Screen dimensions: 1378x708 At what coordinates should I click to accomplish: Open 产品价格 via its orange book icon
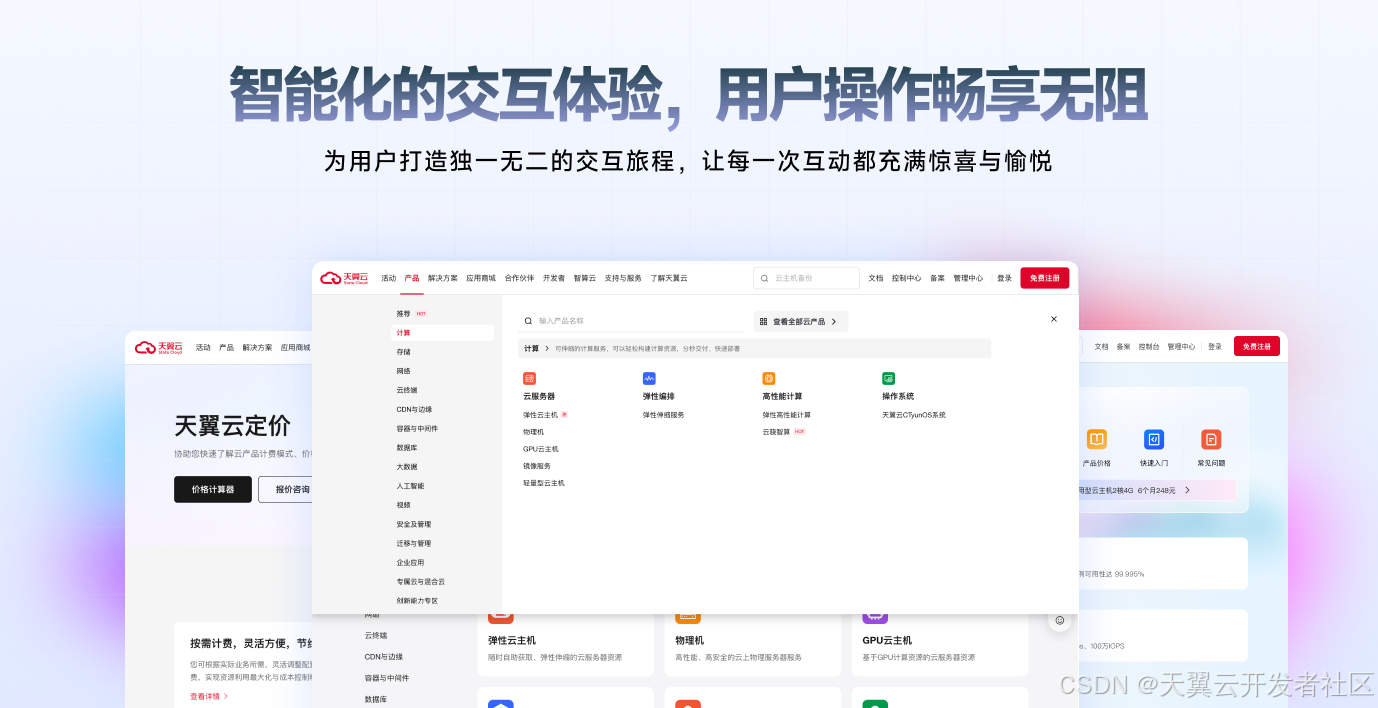coord(1096,440)
